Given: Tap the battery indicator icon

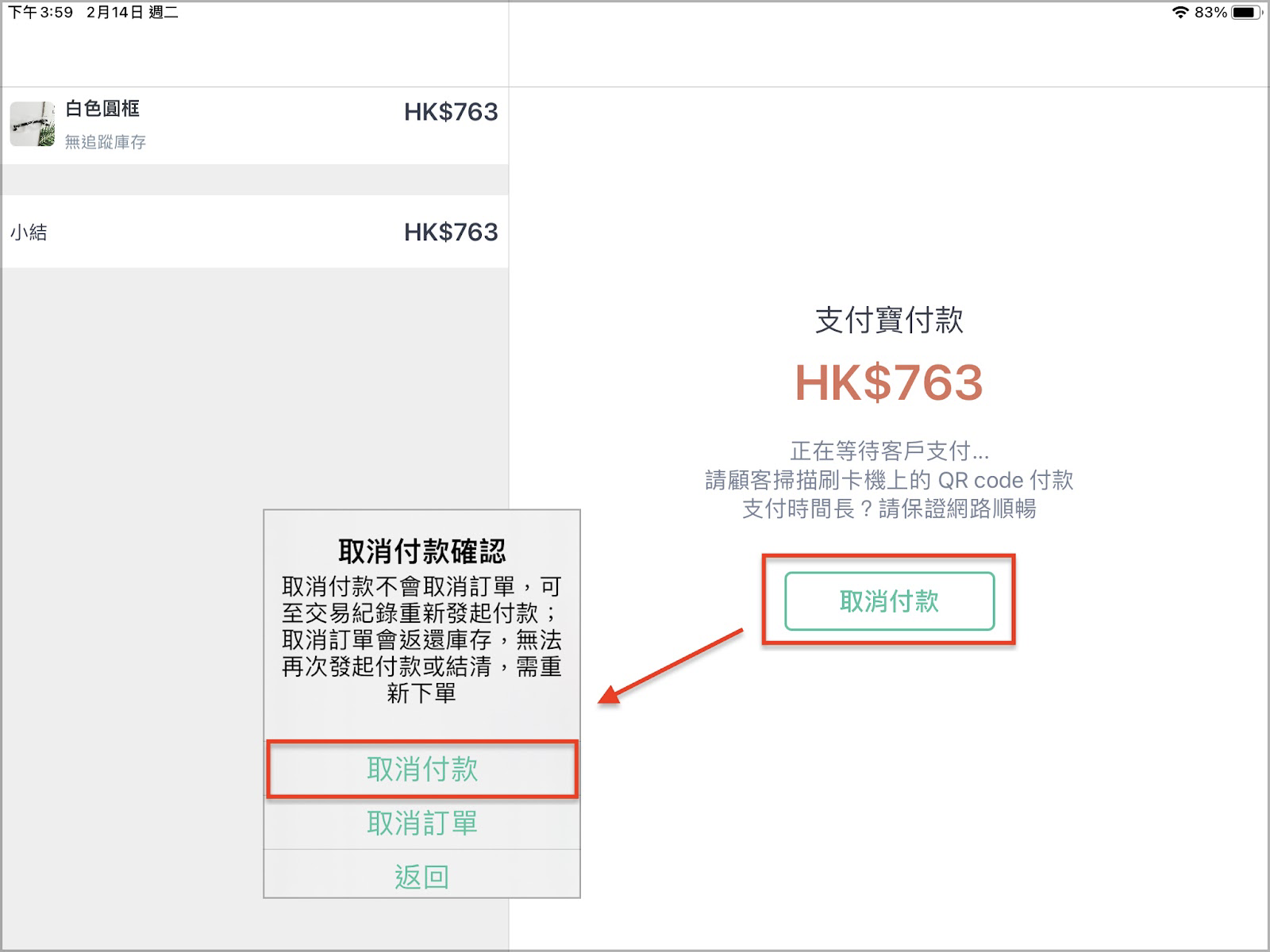Looking at the screenshot, I should coord(1245,12).
